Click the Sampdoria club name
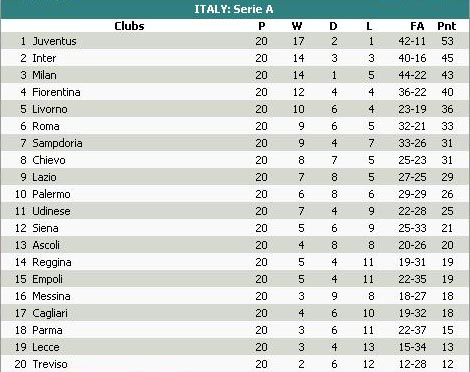 tap(57, 143)
